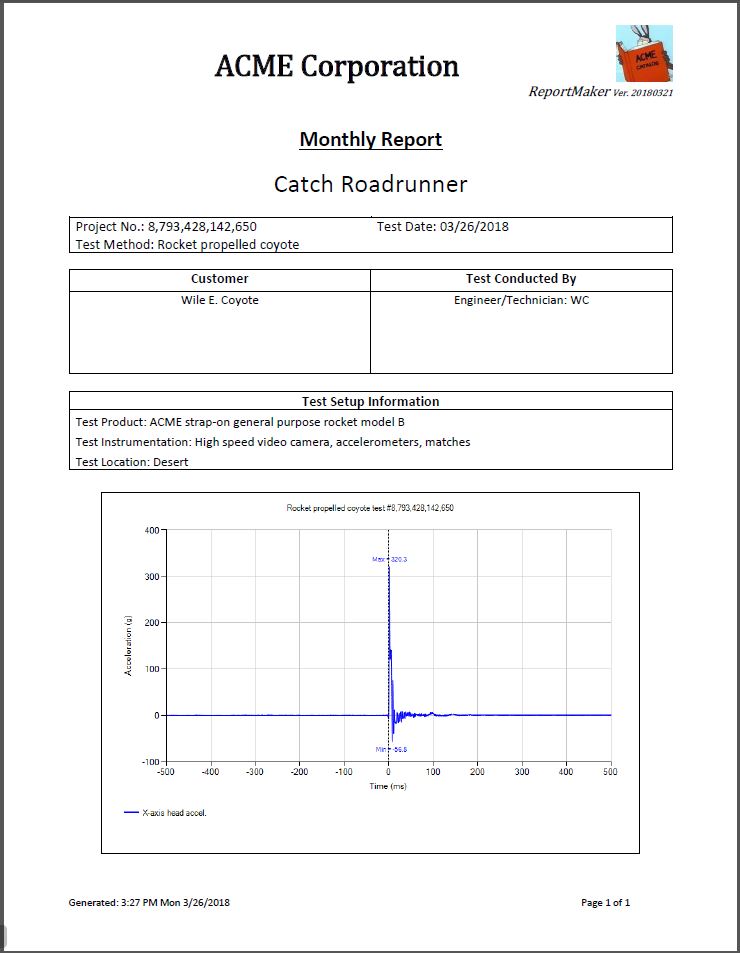Click the y-axis tick label 400

point(152,531)
